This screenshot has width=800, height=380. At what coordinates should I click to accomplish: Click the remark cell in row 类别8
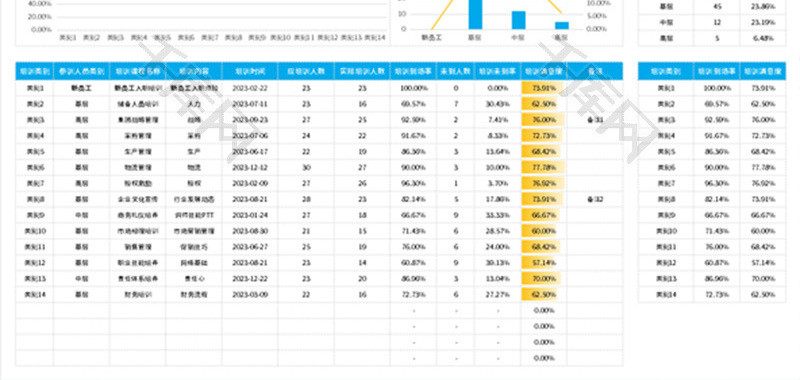click(594, 199)
